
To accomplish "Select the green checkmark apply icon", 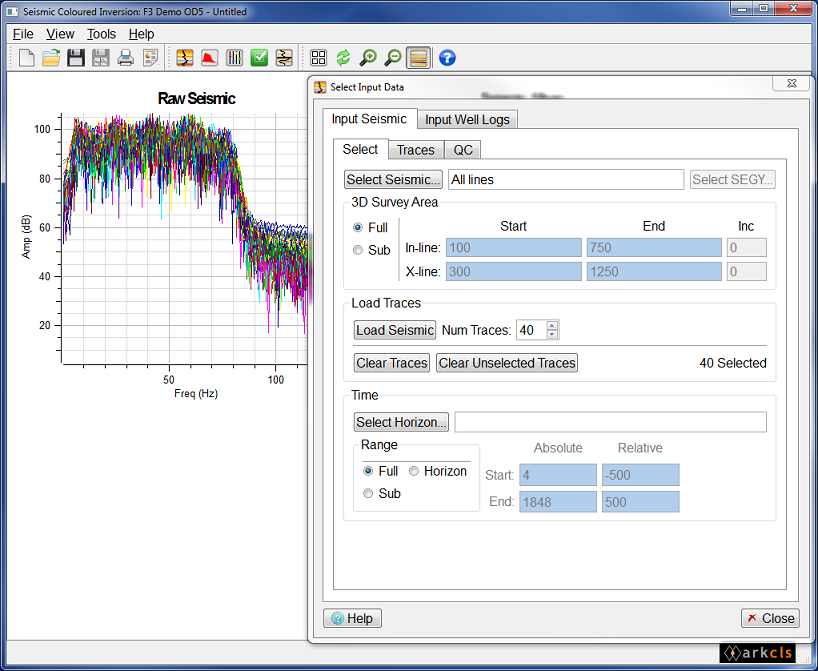I will (x=259, y=57).
